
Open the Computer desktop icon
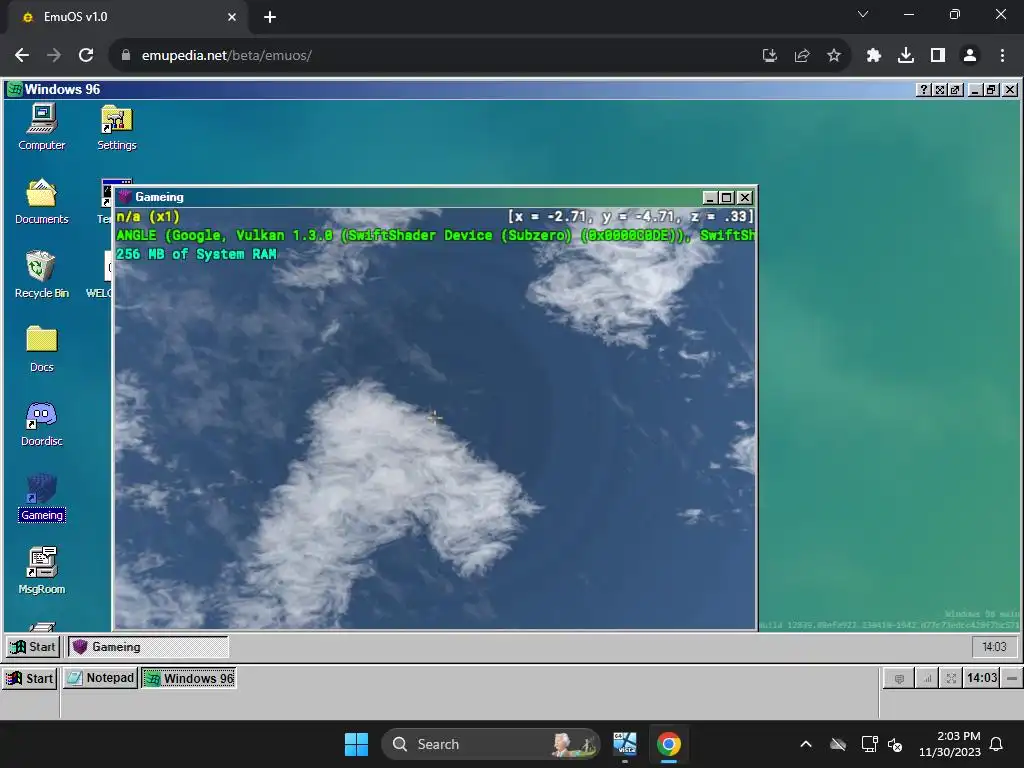[x=42, y=127]
